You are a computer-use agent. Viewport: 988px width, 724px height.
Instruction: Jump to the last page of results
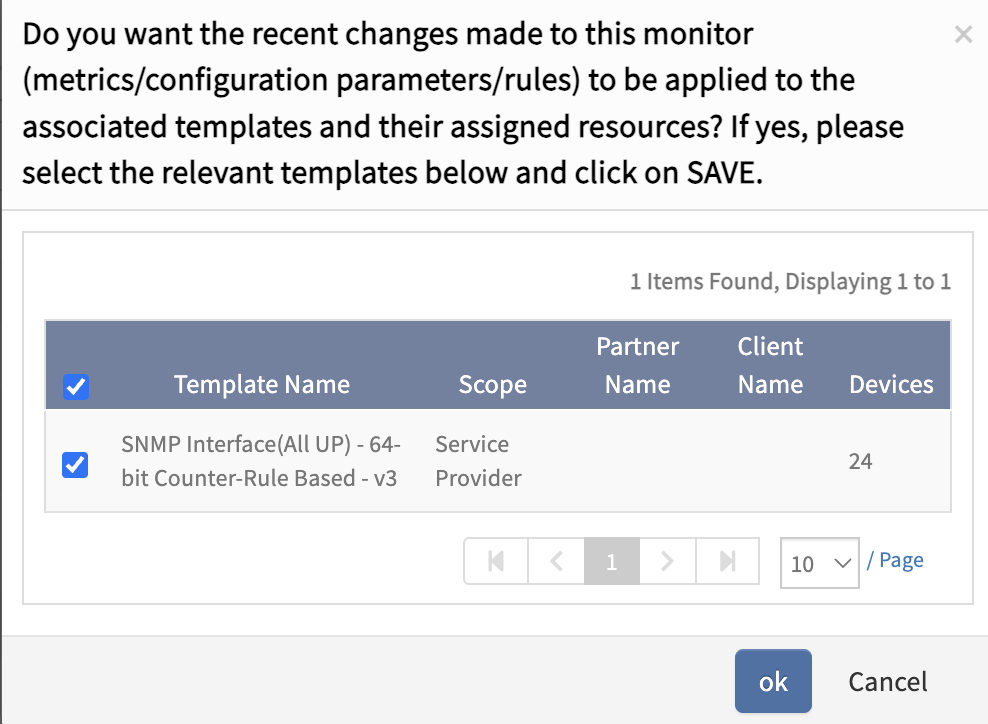pyautogui.click(x=727, y=562)
